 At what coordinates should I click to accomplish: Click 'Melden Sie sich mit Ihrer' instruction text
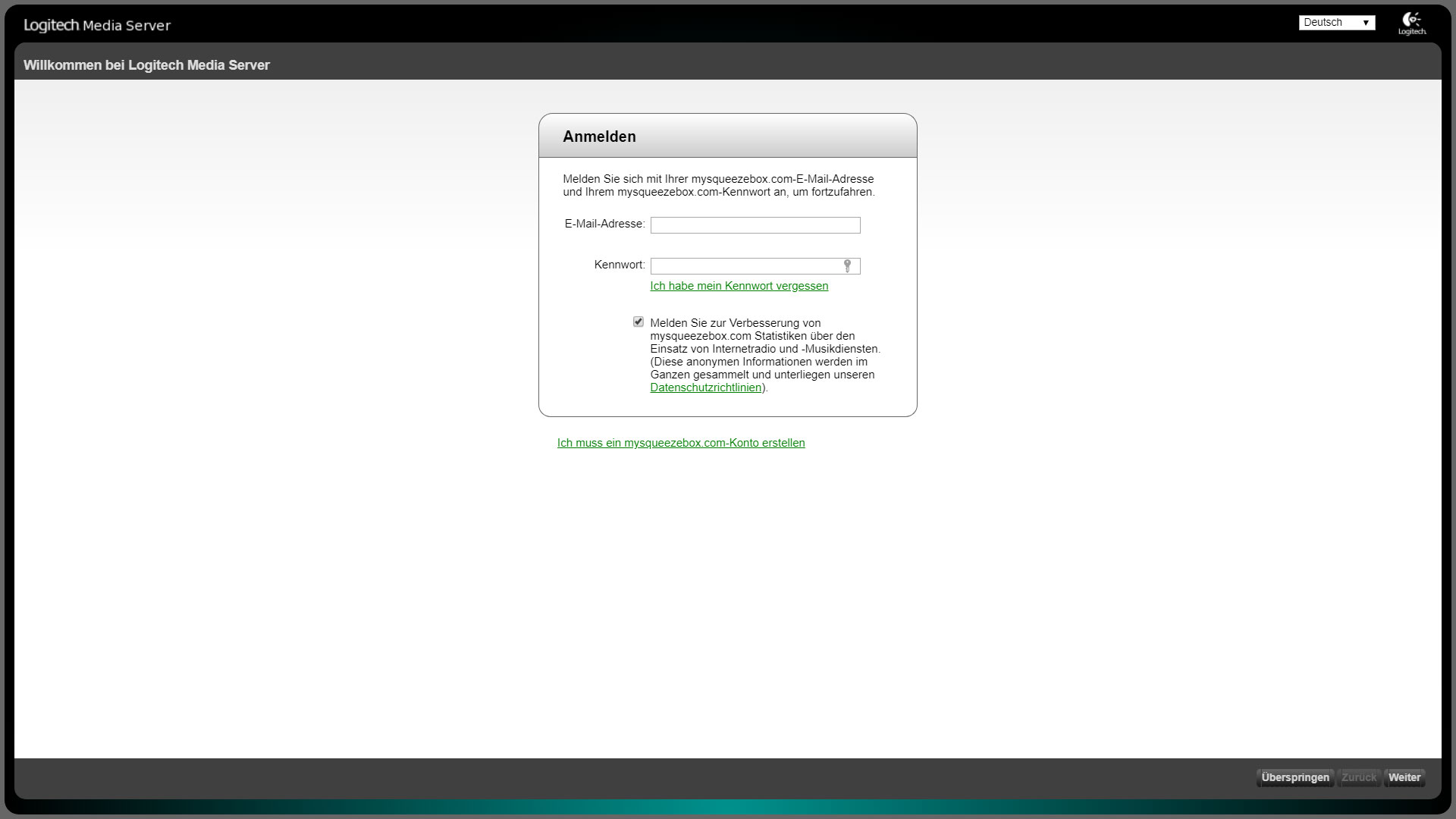click(x=718, y=186)
